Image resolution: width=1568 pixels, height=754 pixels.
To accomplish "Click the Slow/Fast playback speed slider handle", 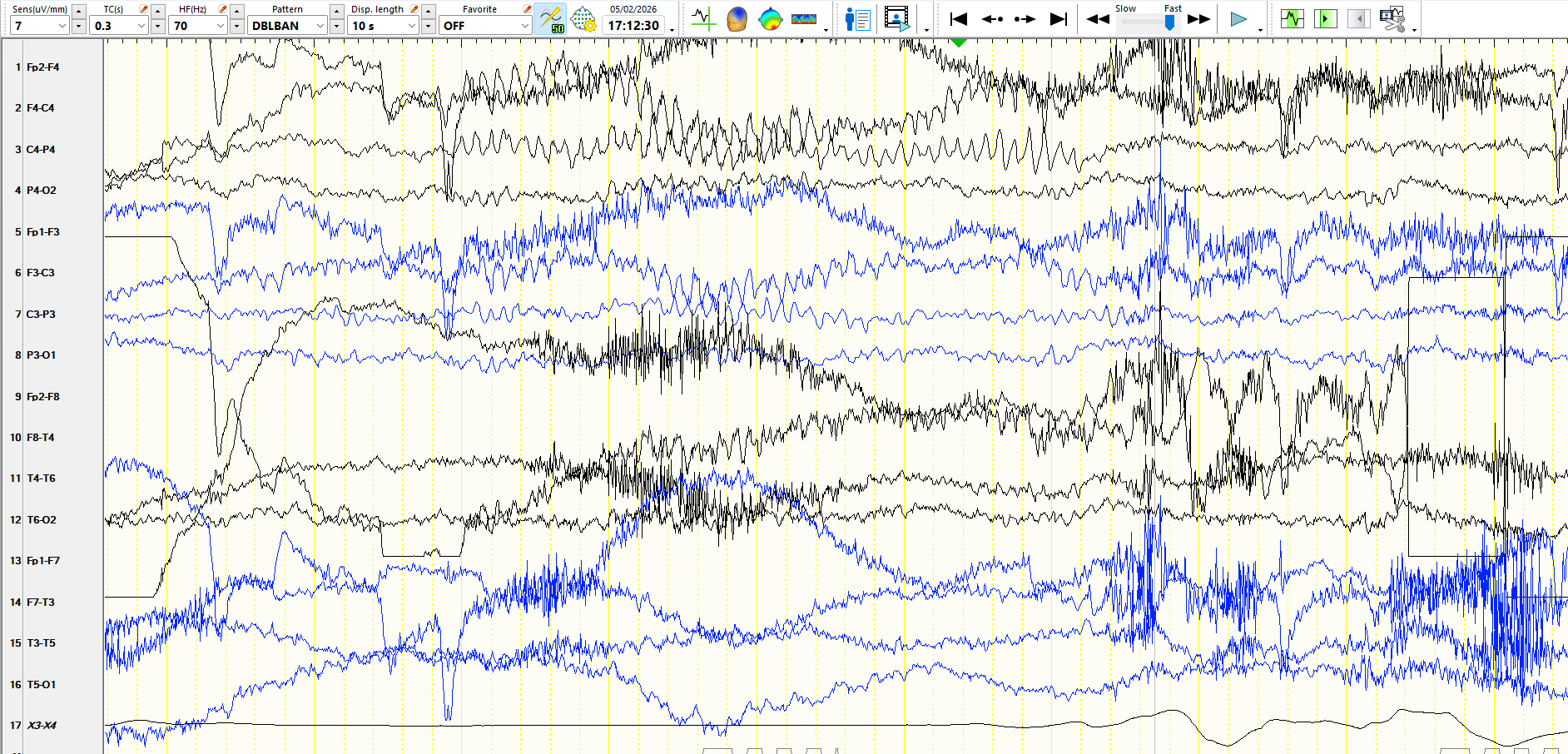I will (x=1169, y=22).
